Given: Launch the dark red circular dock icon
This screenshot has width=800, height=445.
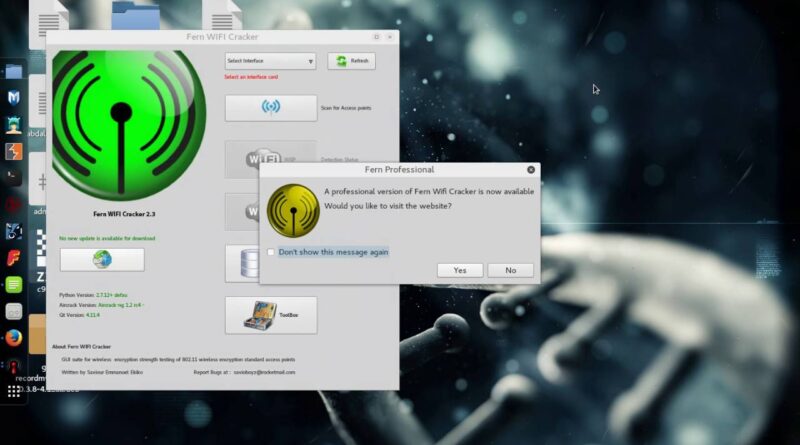Looking at the screenshot, I should (14, 205).
